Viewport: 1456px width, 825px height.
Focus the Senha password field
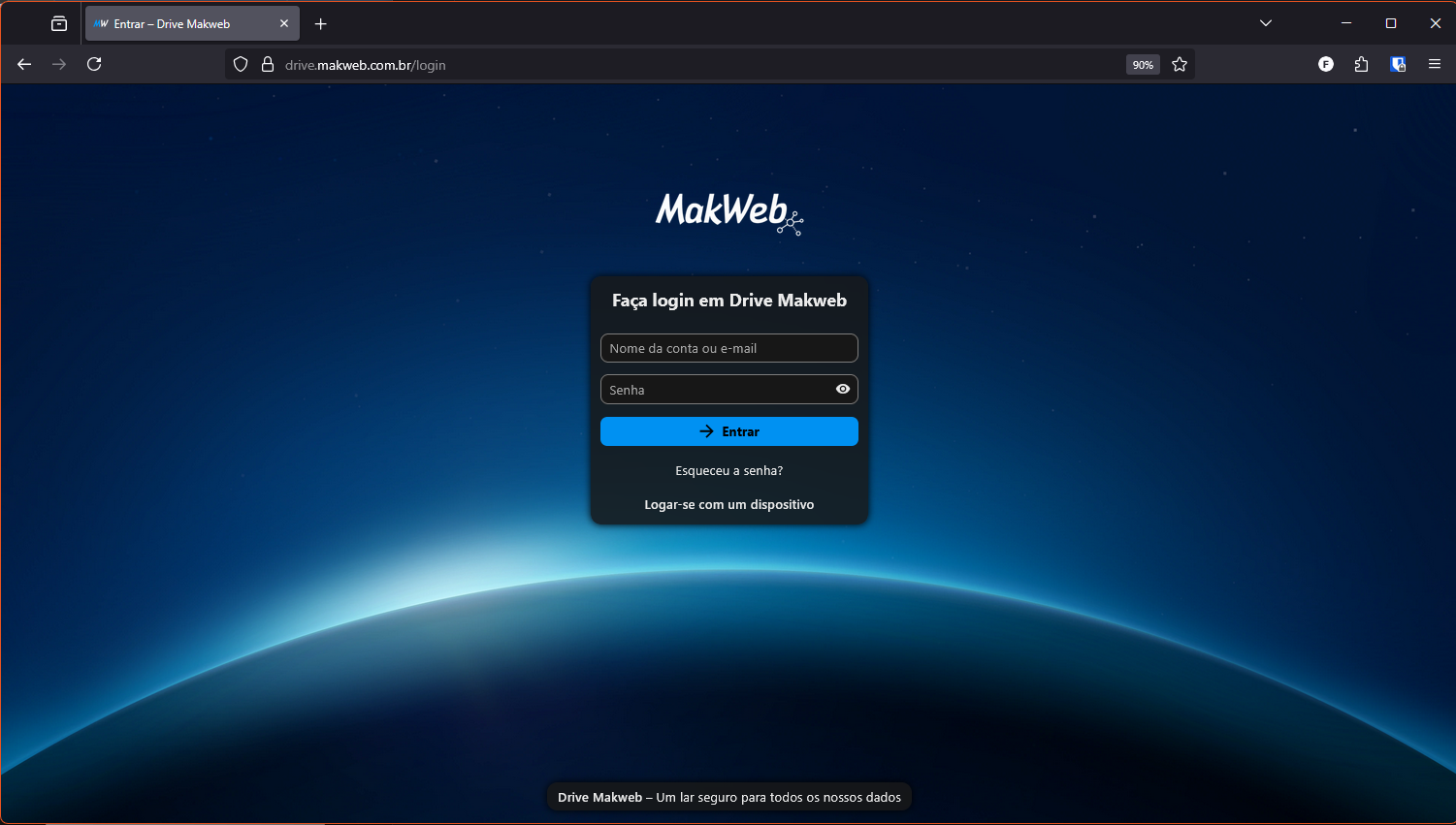(716, 390)
